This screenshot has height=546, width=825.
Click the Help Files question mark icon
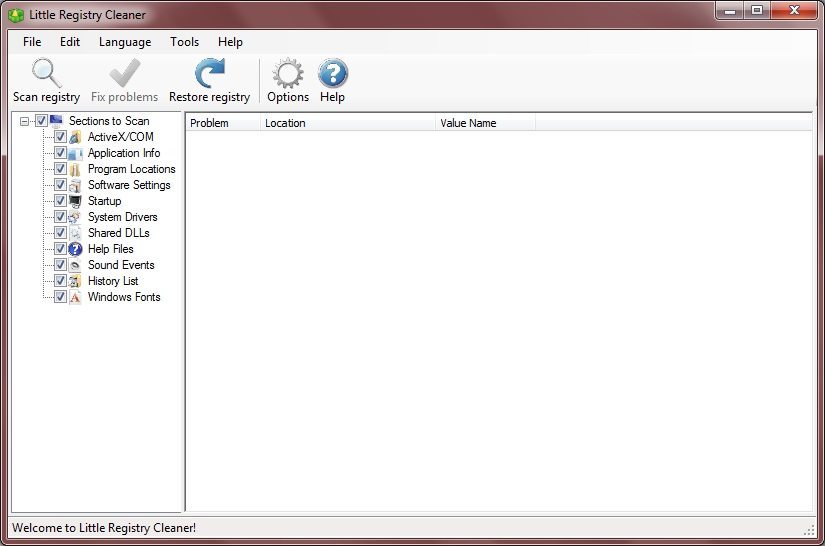tap(75, 249)
